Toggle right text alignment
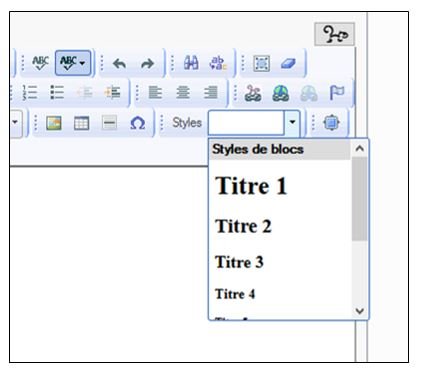This screenshot has height=373, width=423. 211,92
